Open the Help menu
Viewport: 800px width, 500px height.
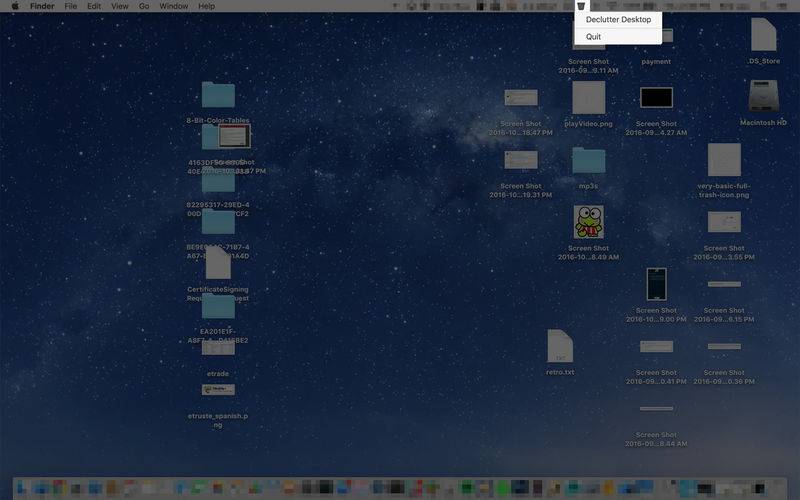pyautogui.click(x=206, y=6)
